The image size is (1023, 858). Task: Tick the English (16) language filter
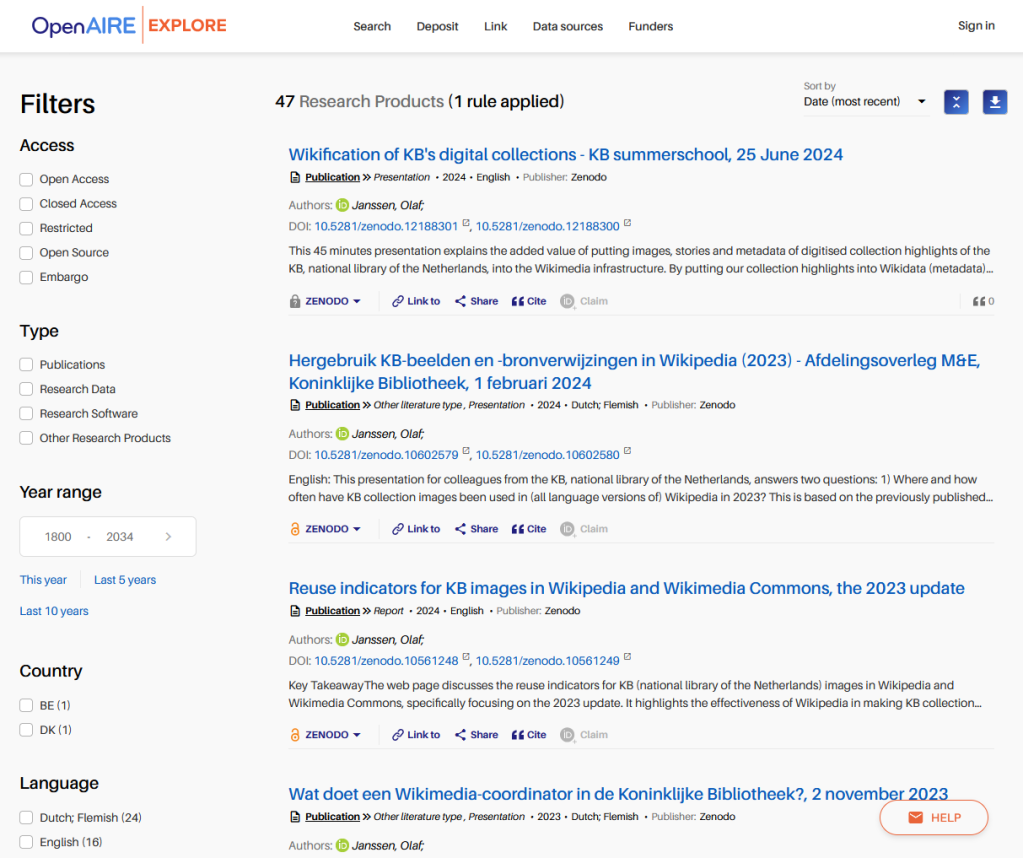coord(26,842)
